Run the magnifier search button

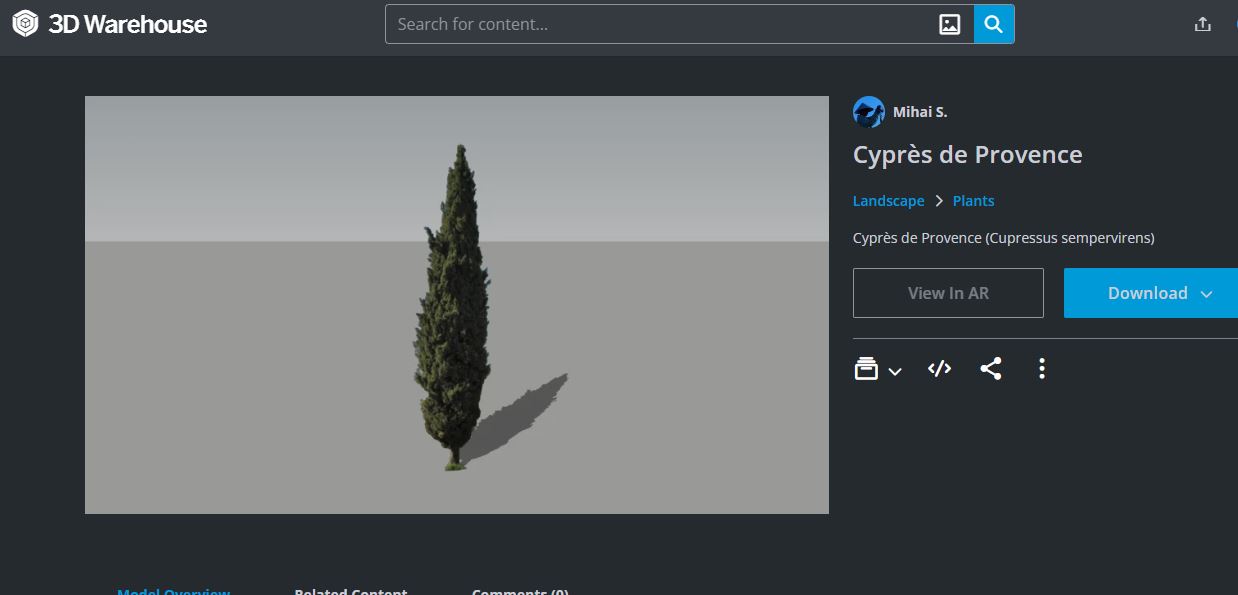[994, 24]
